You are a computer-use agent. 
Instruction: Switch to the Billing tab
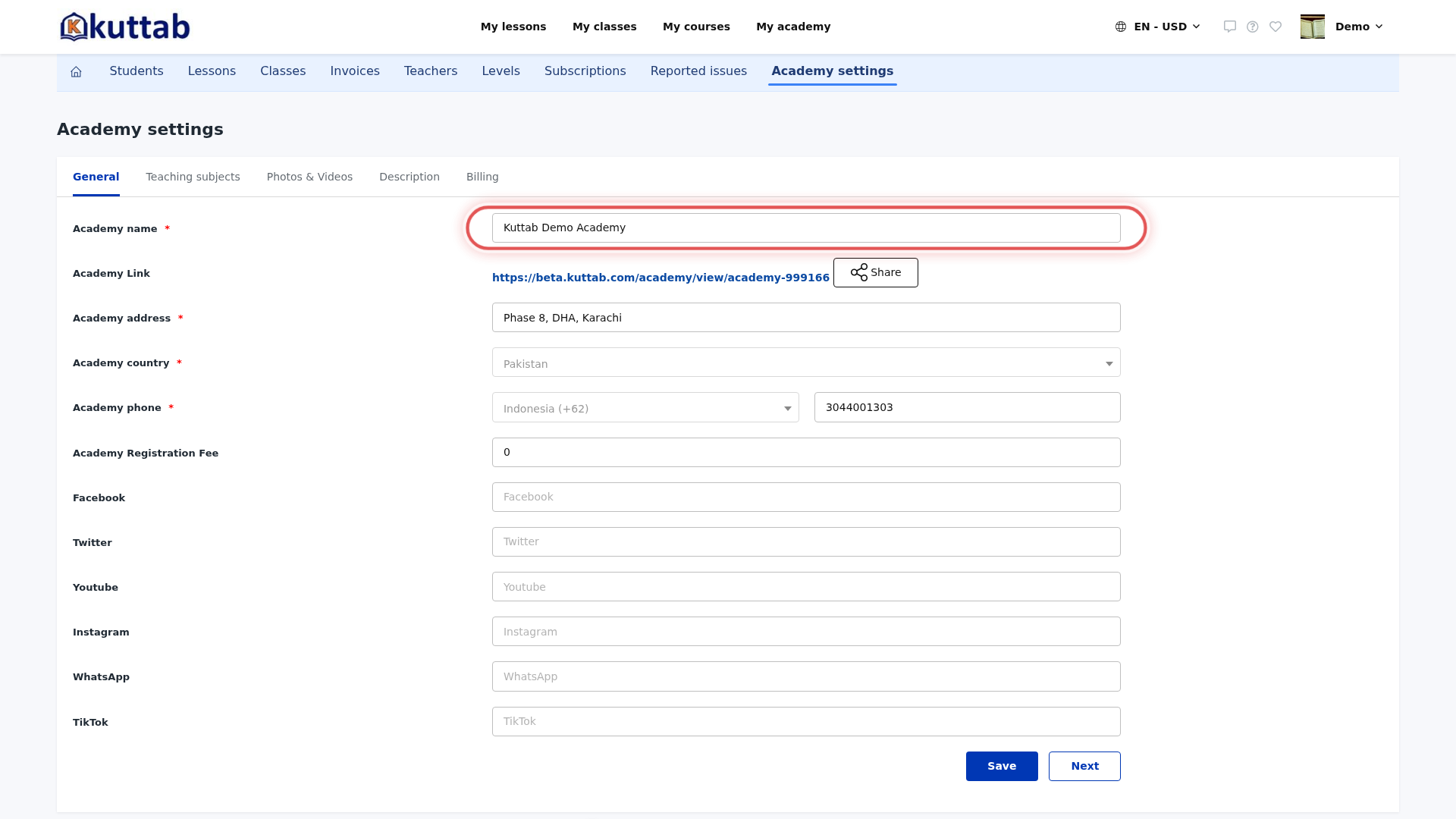pos(482,177)
